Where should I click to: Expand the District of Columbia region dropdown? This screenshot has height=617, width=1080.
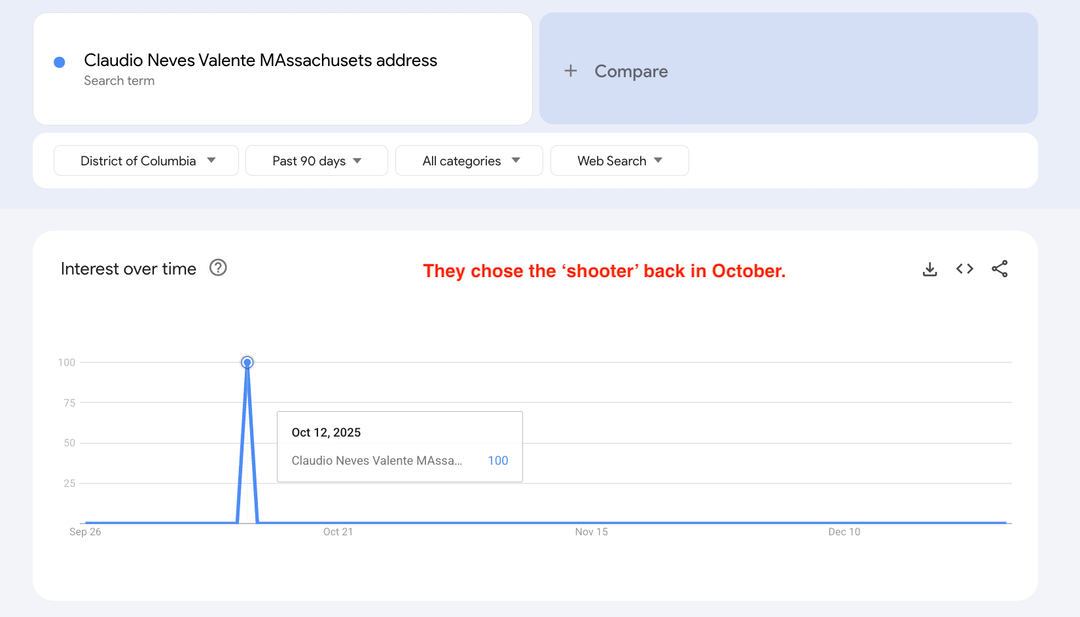coord(146,160)
